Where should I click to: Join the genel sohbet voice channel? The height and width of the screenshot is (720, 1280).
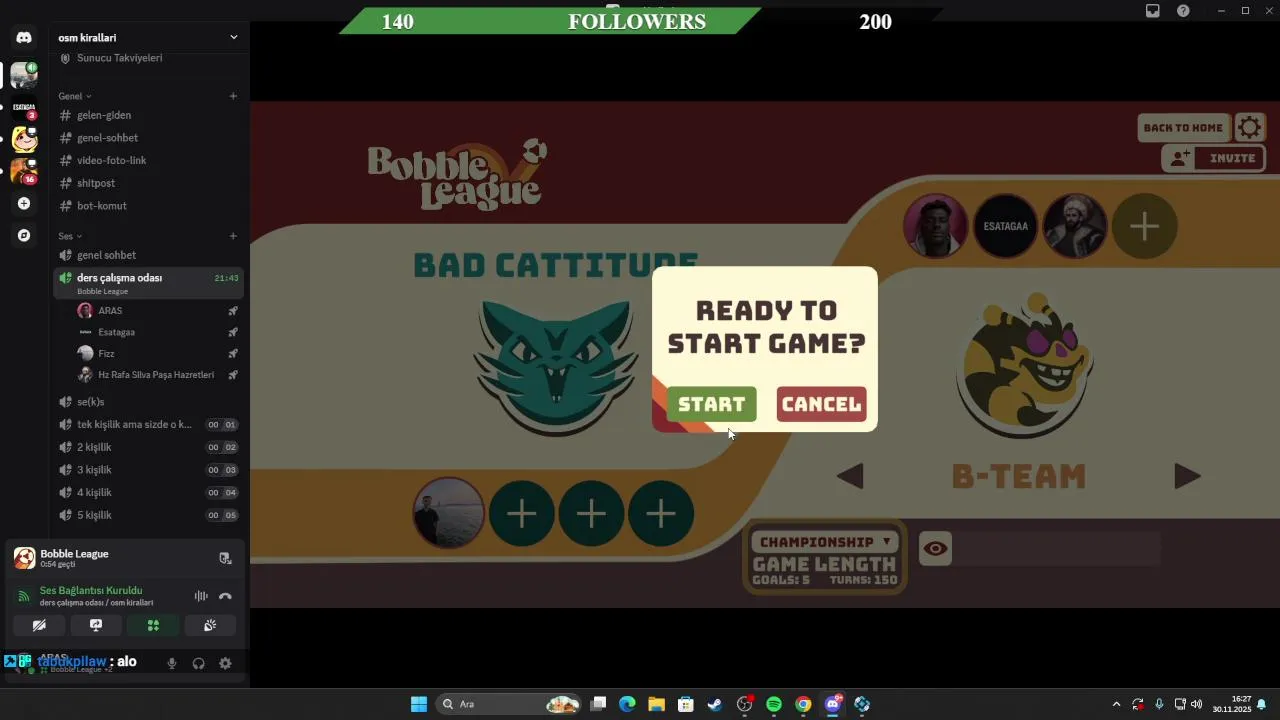pyautogui.click(x=148, y=255)
